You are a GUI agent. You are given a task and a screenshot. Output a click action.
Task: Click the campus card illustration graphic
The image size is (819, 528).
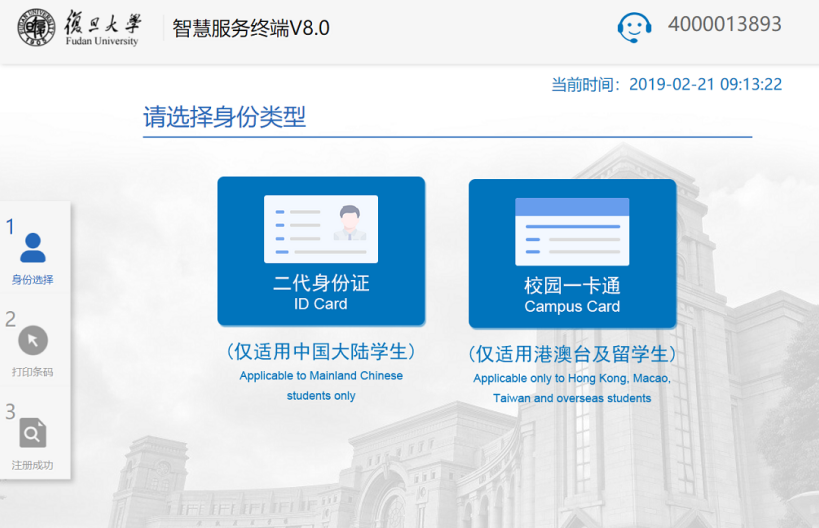tap(572, 231)
